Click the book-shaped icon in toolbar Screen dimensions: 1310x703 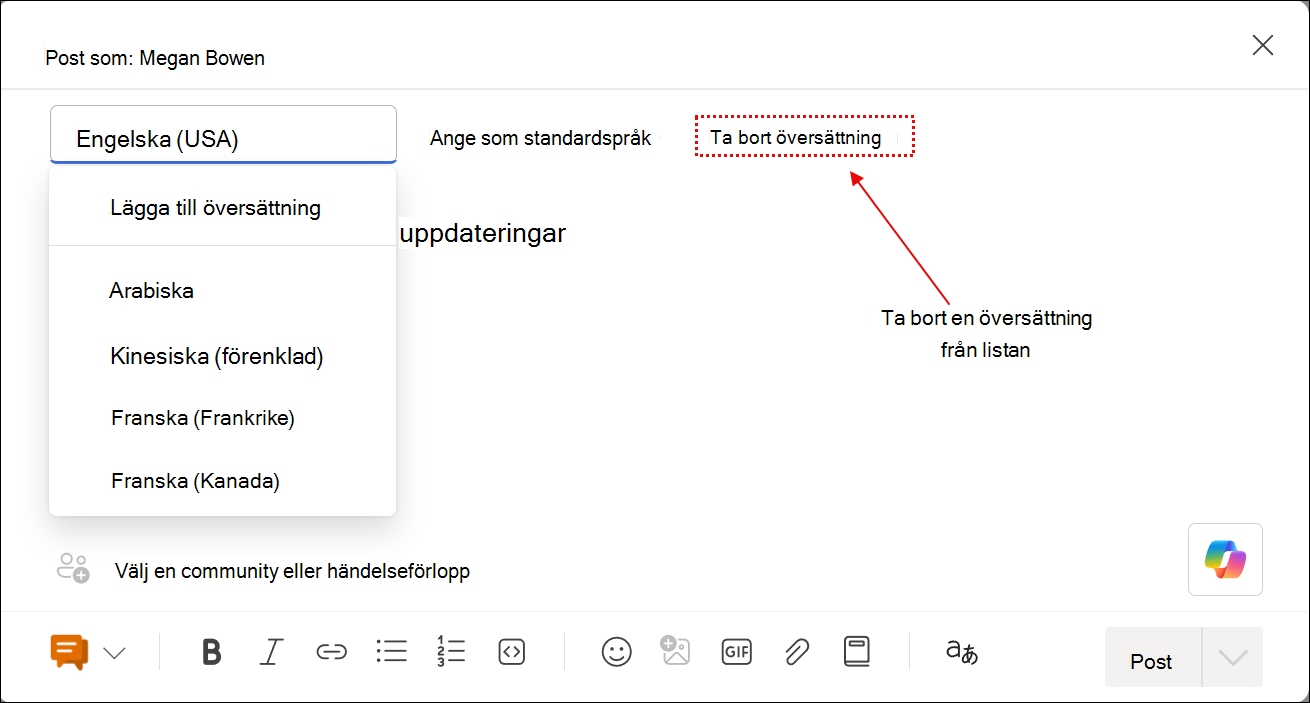[x=856, y=652]
